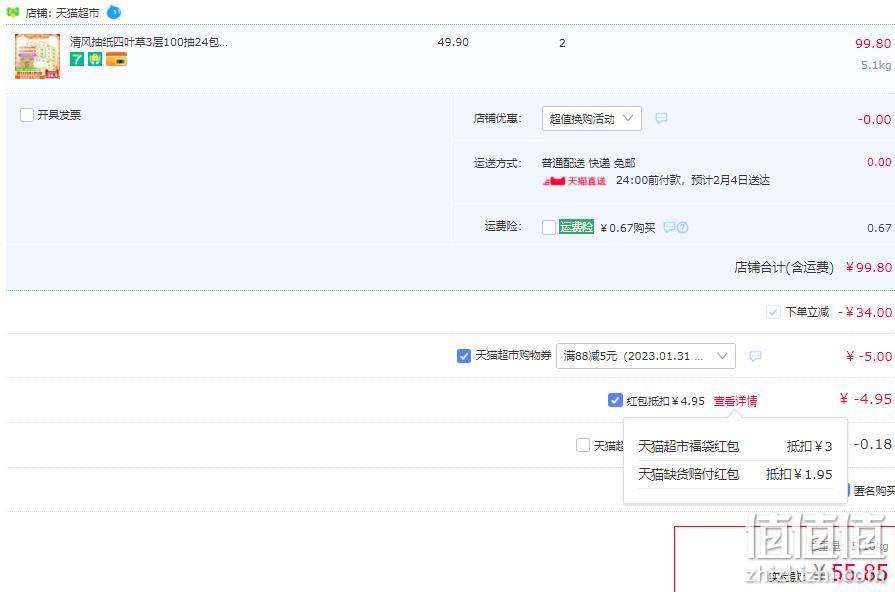
Task: Click the ¥0.67购买 insurance price text
Action: point(628,228)
